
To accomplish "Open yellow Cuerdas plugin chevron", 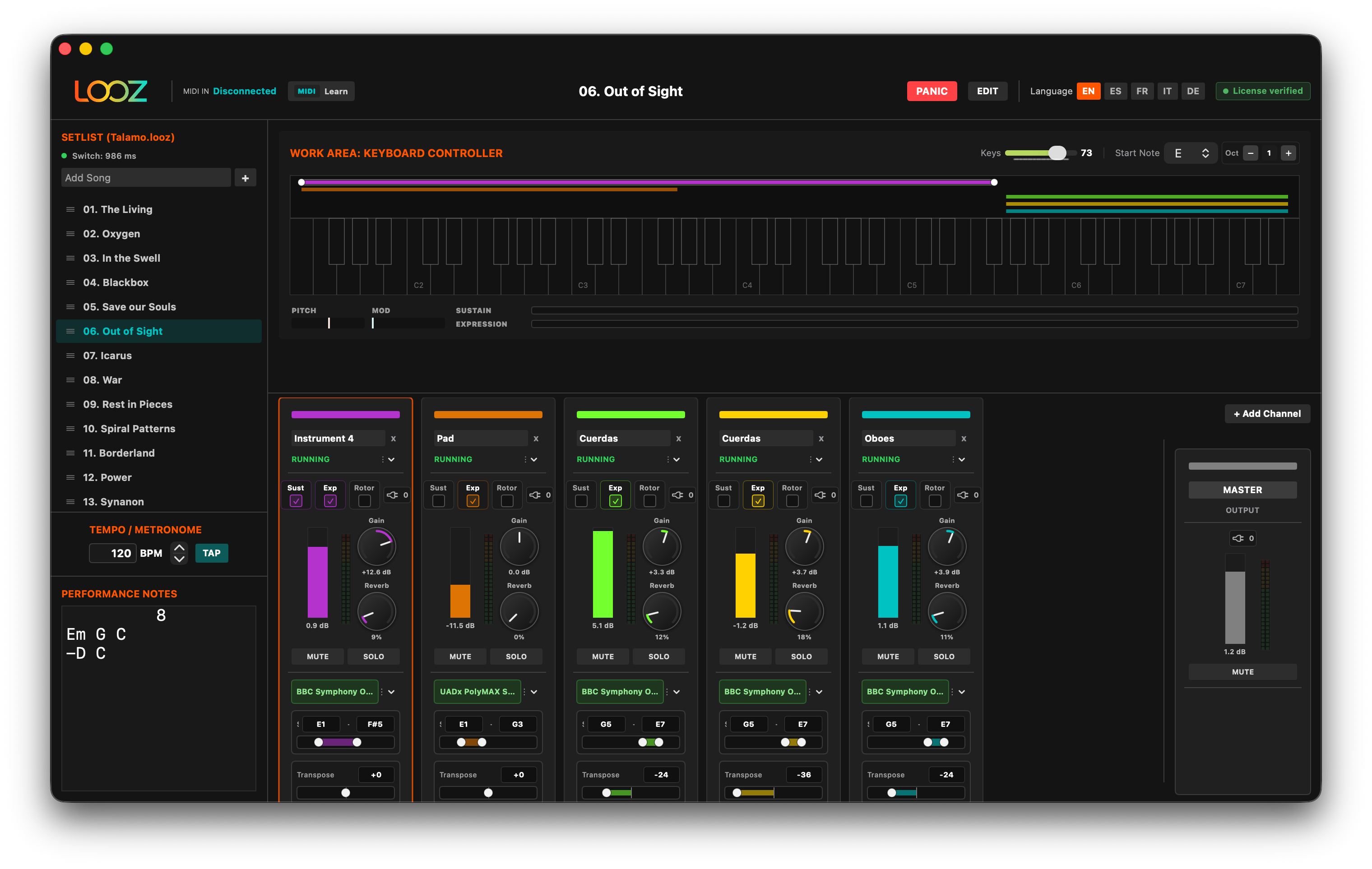I will [819, 692].
